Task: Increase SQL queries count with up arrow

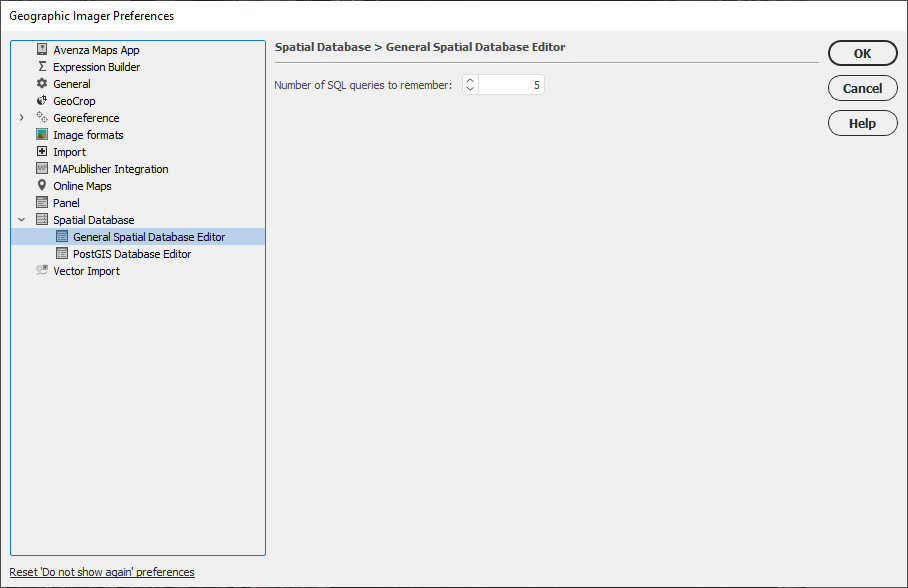Action: click(x=470, y=81)
